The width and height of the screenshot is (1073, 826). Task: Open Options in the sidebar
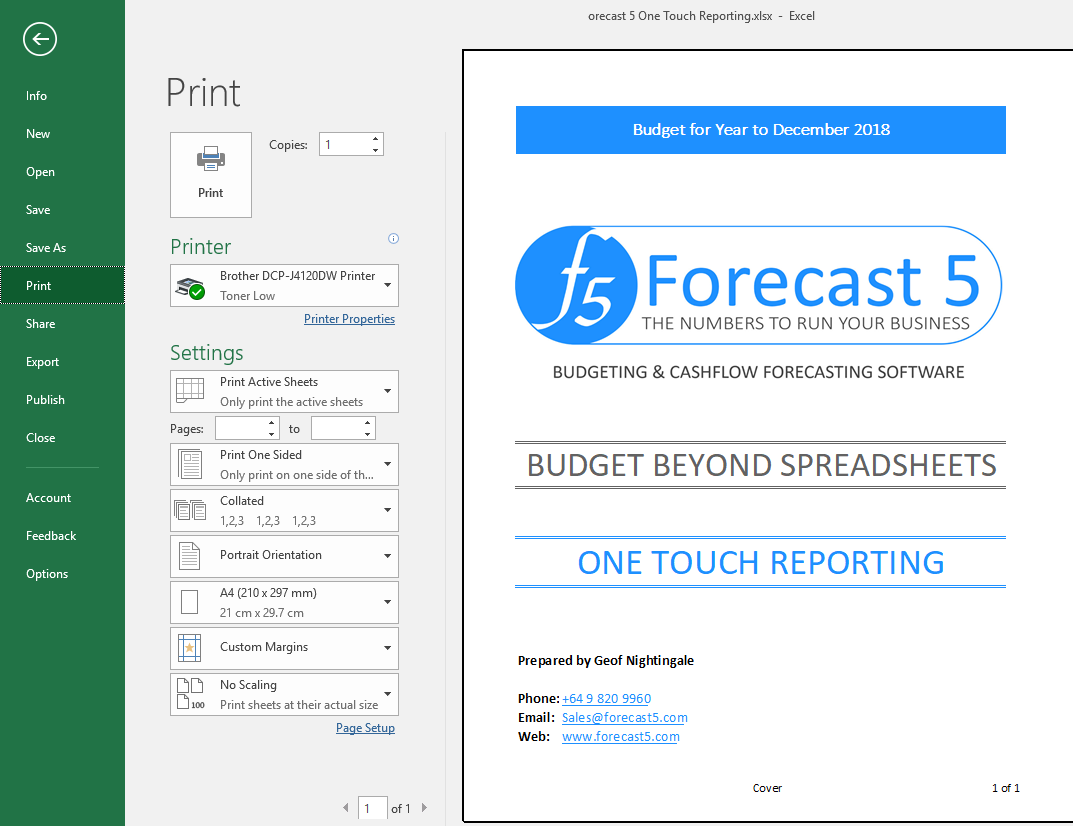[x=62, y=574]
